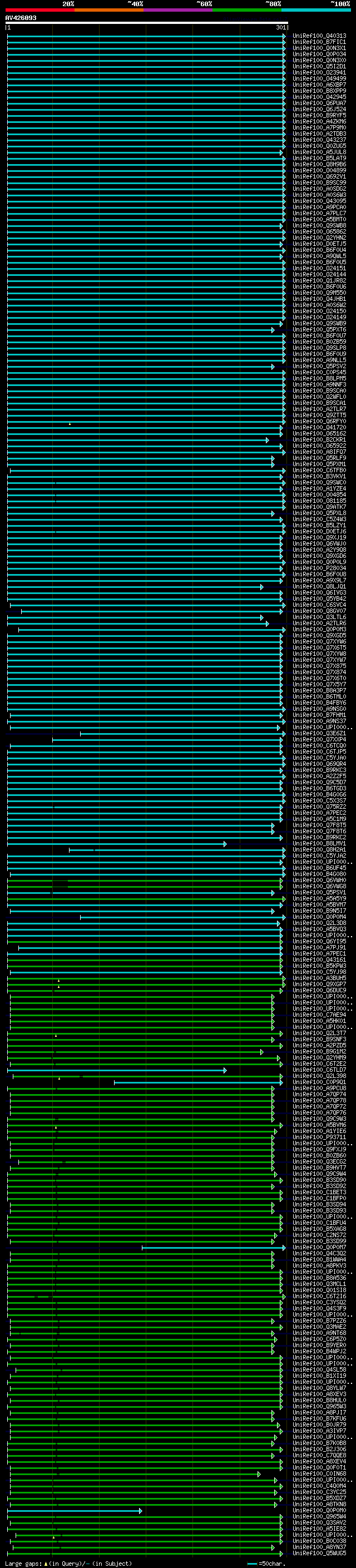
Task: Click hit label UniRef100_Q6VWG8
Action: [319, 886]
